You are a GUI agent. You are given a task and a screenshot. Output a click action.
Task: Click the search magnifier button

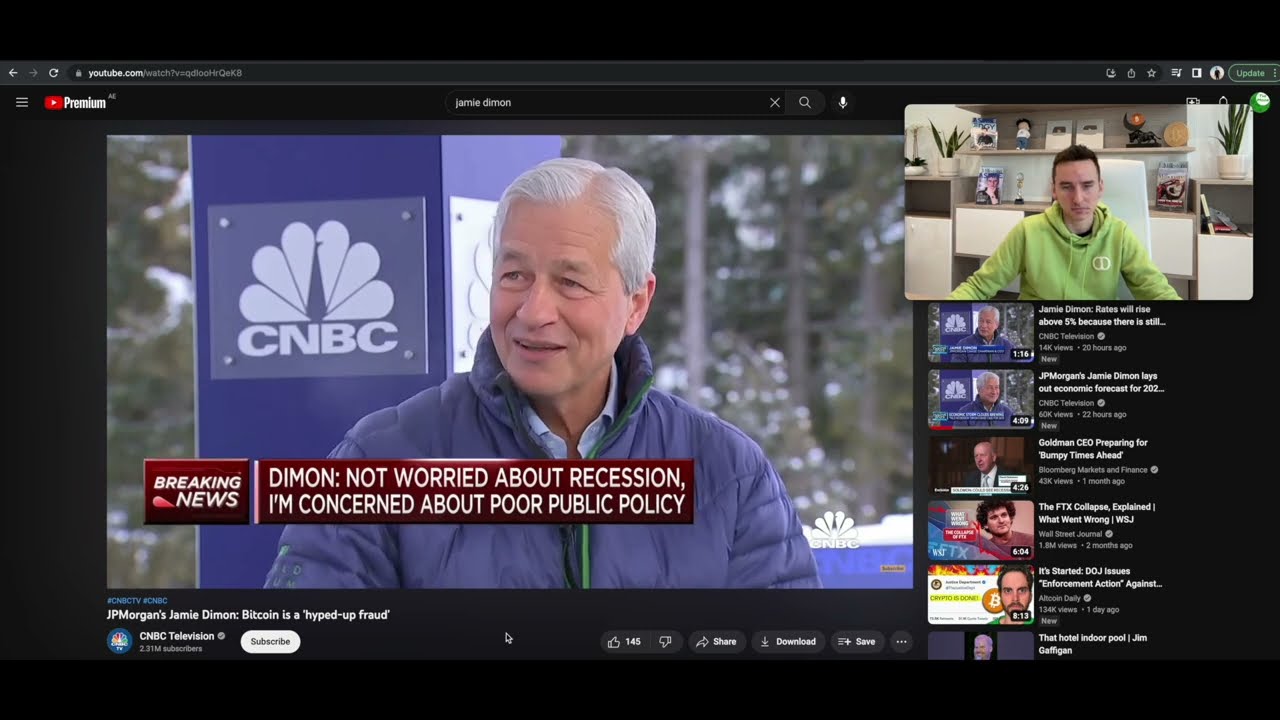point(805,102)
